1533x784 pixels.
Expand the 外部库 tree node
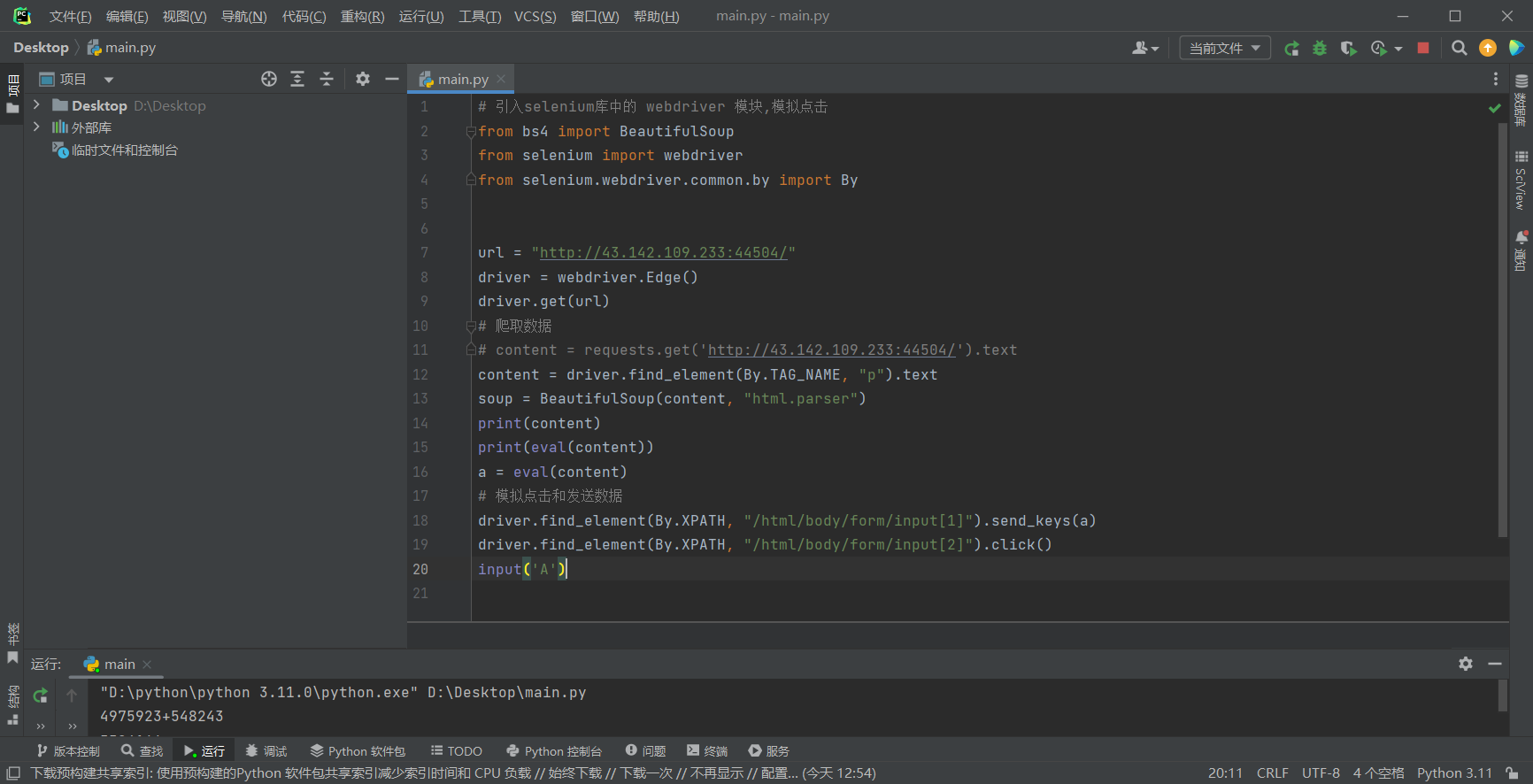coord(36,127)
